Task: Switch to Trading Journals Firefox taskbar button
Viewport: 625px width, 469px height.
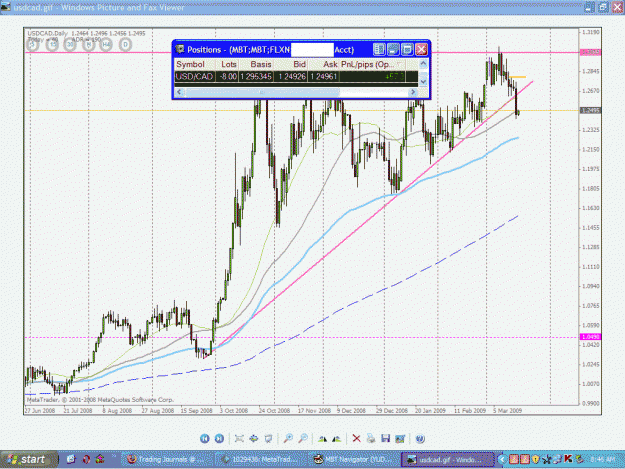Action: tap(167, 459)
